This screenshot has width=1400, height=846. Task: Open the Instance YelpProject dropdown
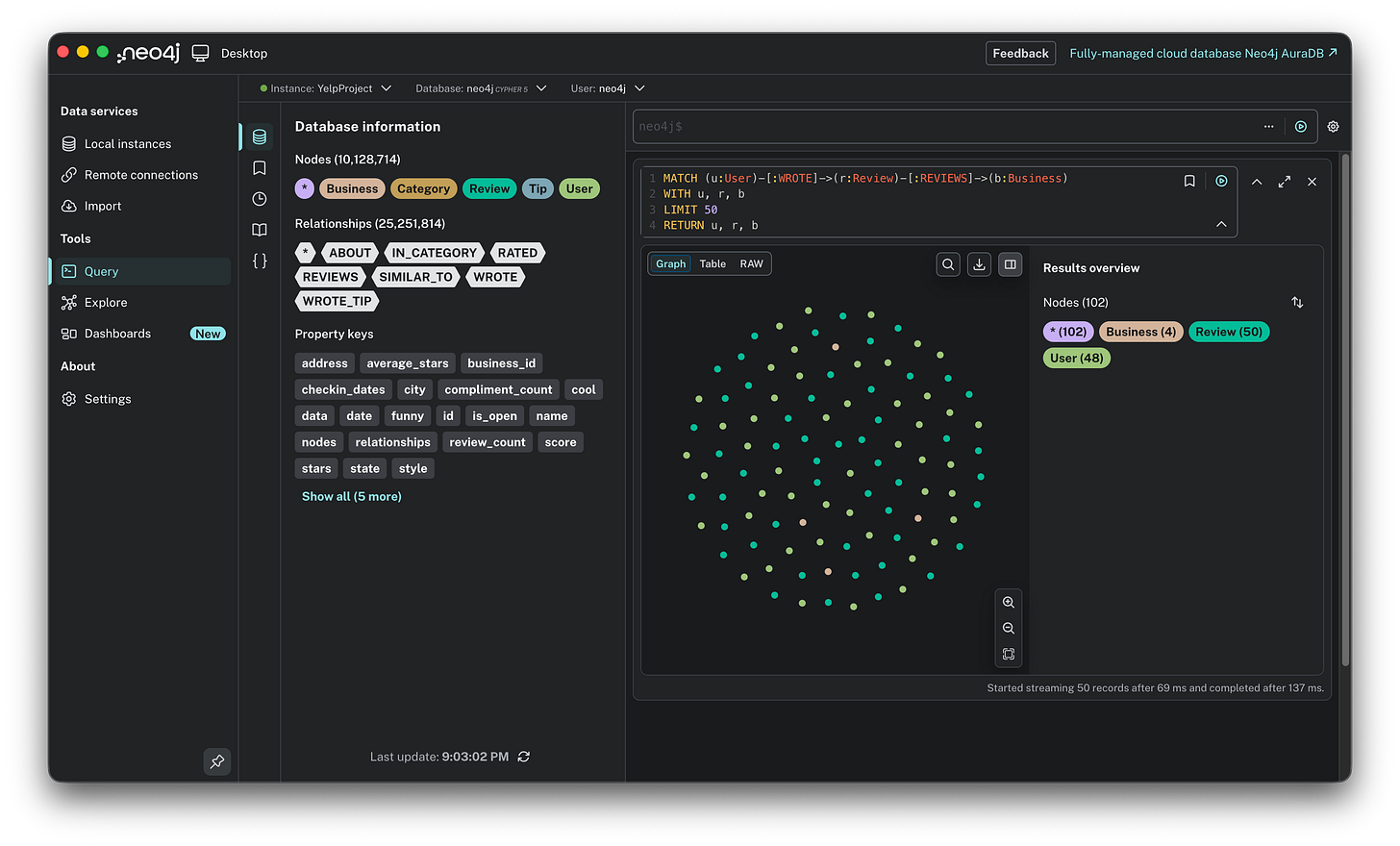tap(387, 87)
